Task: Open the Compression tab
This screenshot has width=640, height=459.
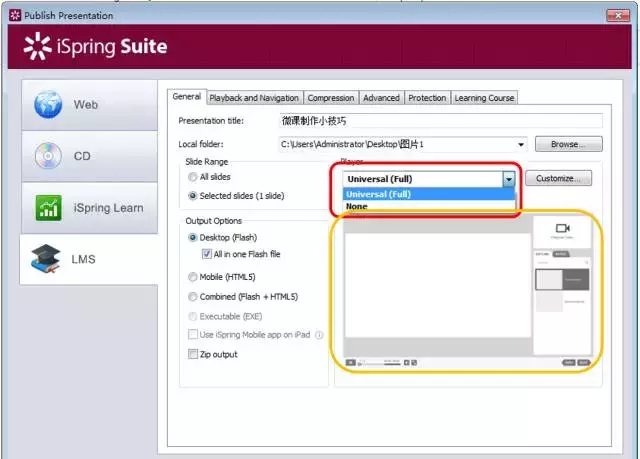Action: 331,98
